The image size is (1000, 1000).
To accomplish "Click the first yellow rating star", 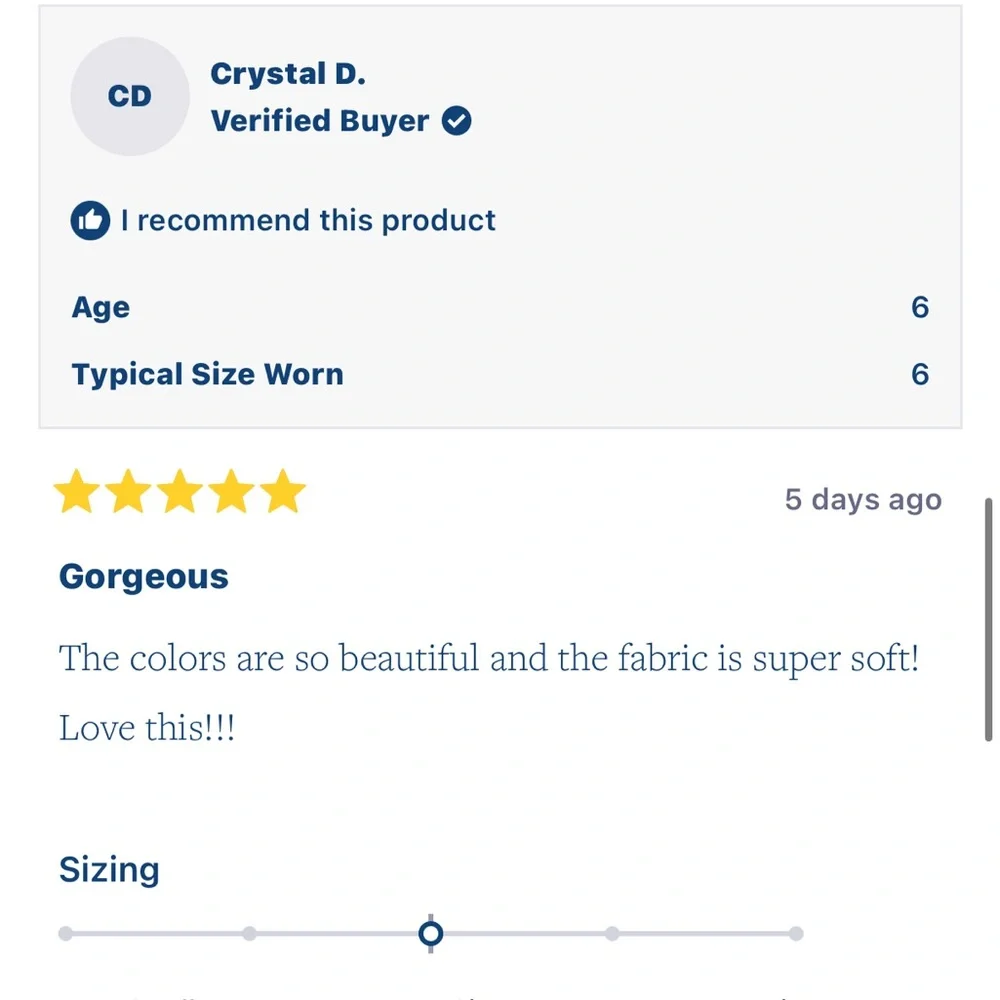I will coord(77,491).
